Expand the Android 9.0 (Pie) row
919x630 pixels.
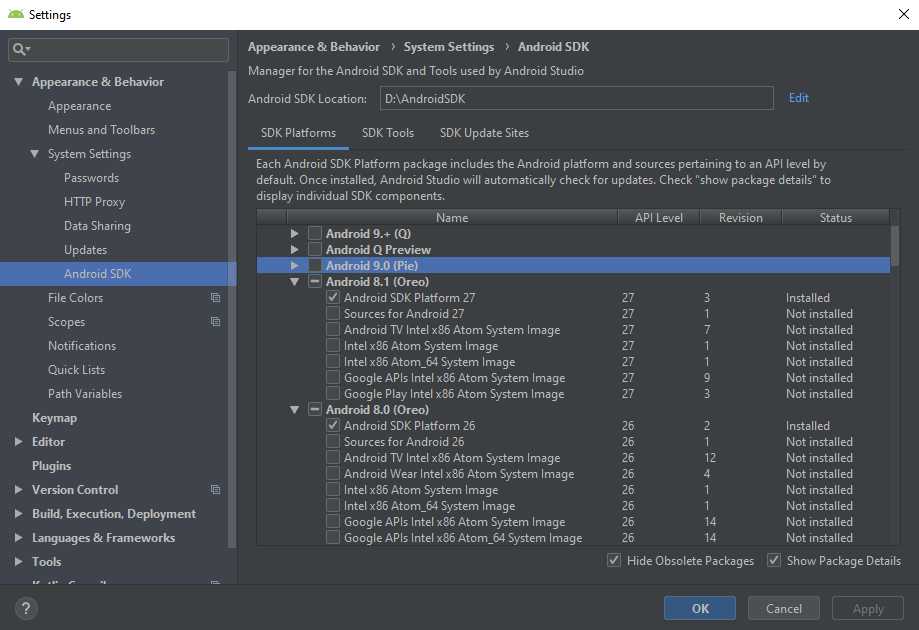click(294, 265)
